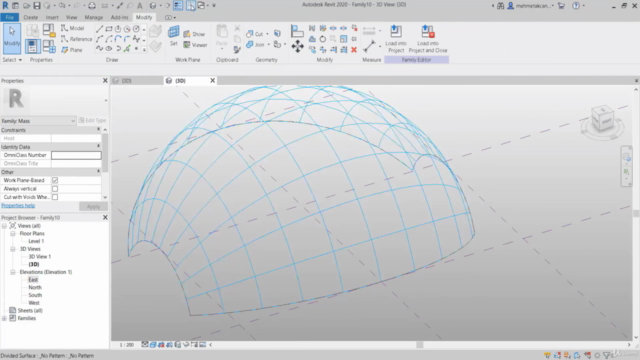Expand the Families tree node
The height and width of the screenshot is (360, 640).
pos(4,318)
